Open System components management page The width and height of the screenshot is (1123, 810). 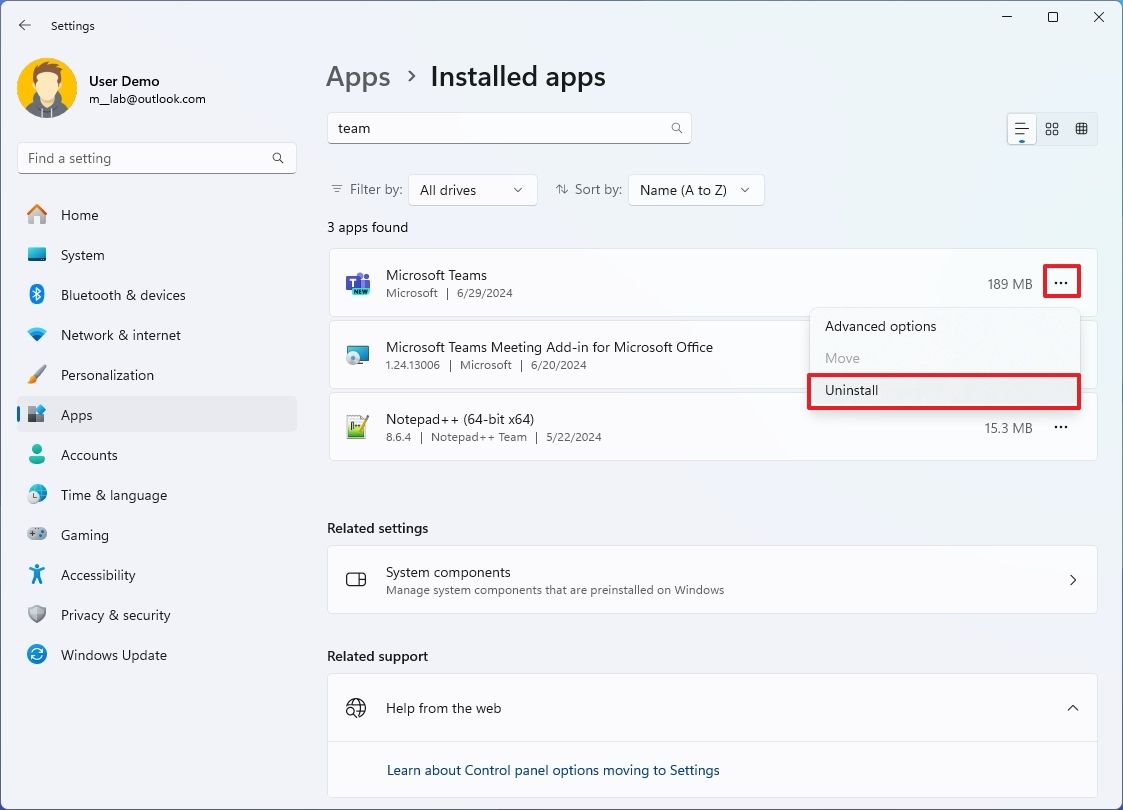point(712,579)
